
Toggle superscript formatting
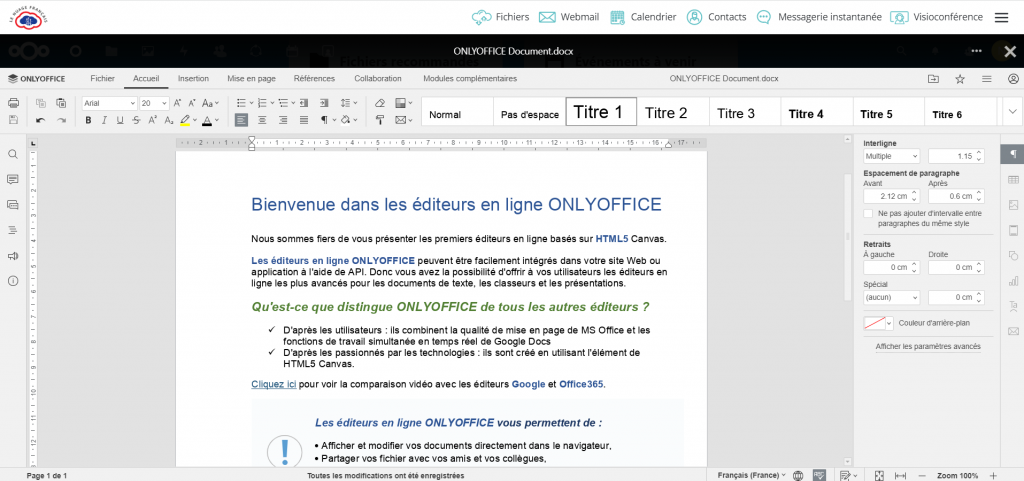(x=152, y=120)
